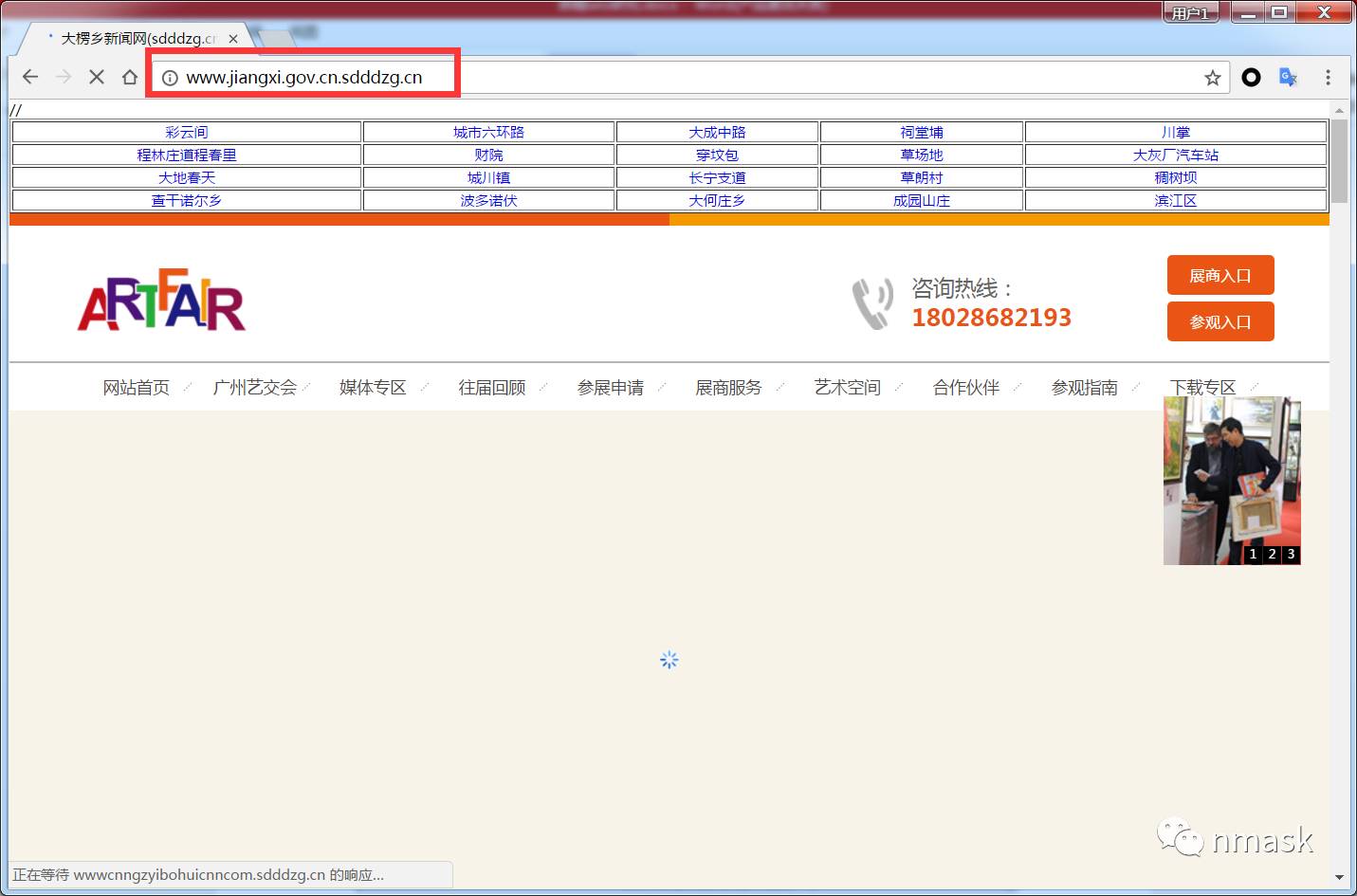
Task: Select 媒体专区 in the navigation bar
Action: pos(373,388)
